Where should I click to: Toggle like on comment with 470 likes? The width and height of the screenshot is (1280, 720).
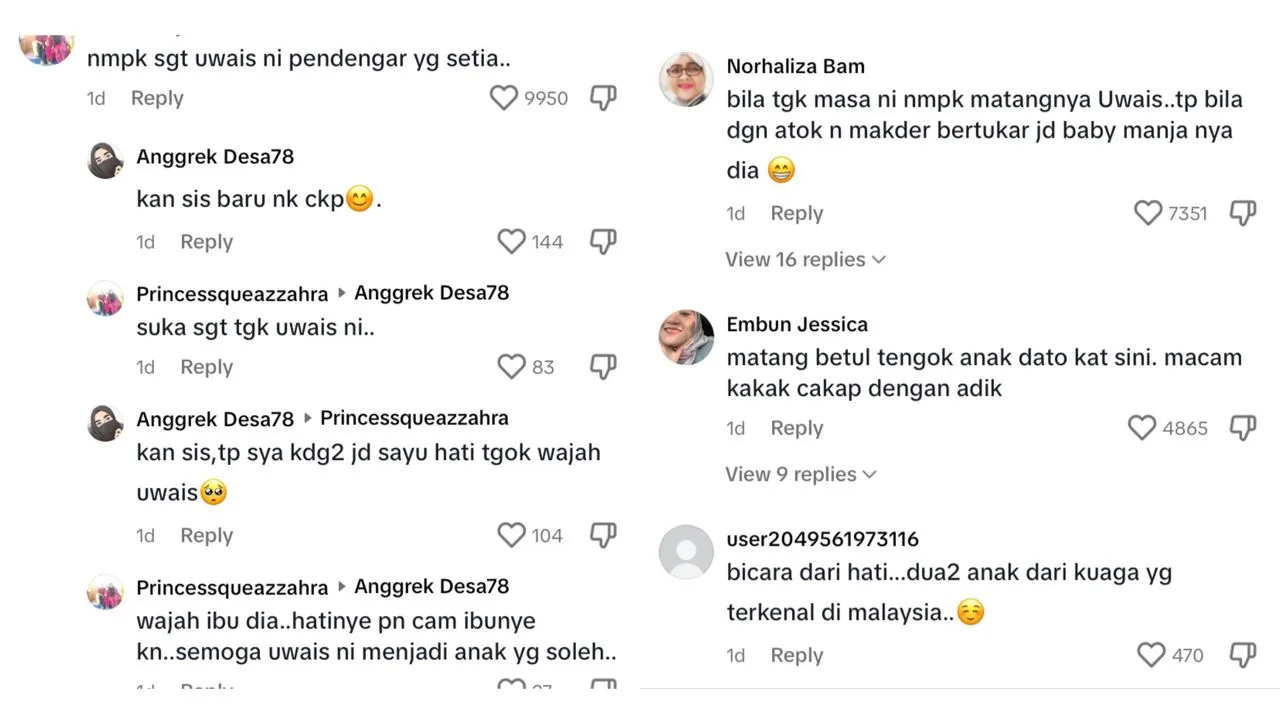[1152, 656]
